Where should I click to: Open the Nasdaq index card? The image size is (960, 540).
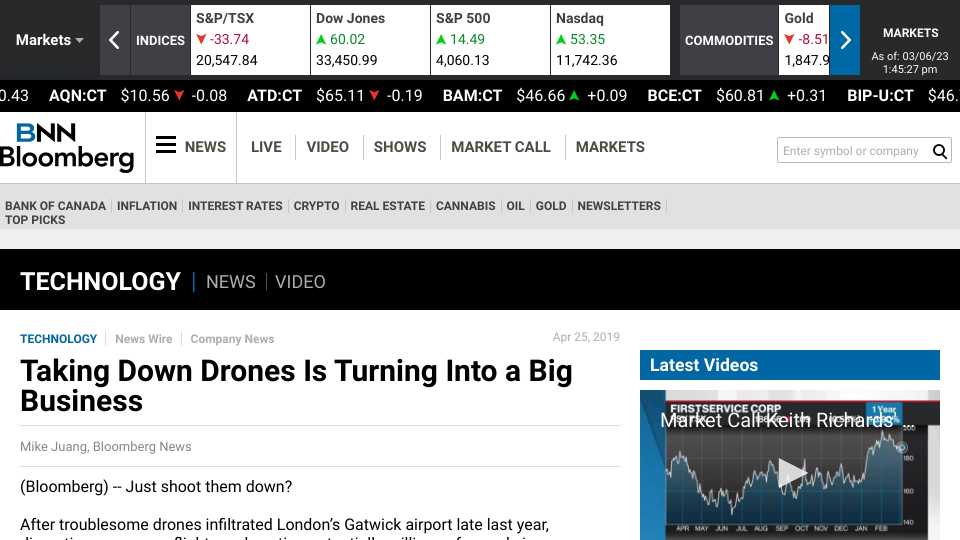tap(610, 40)
